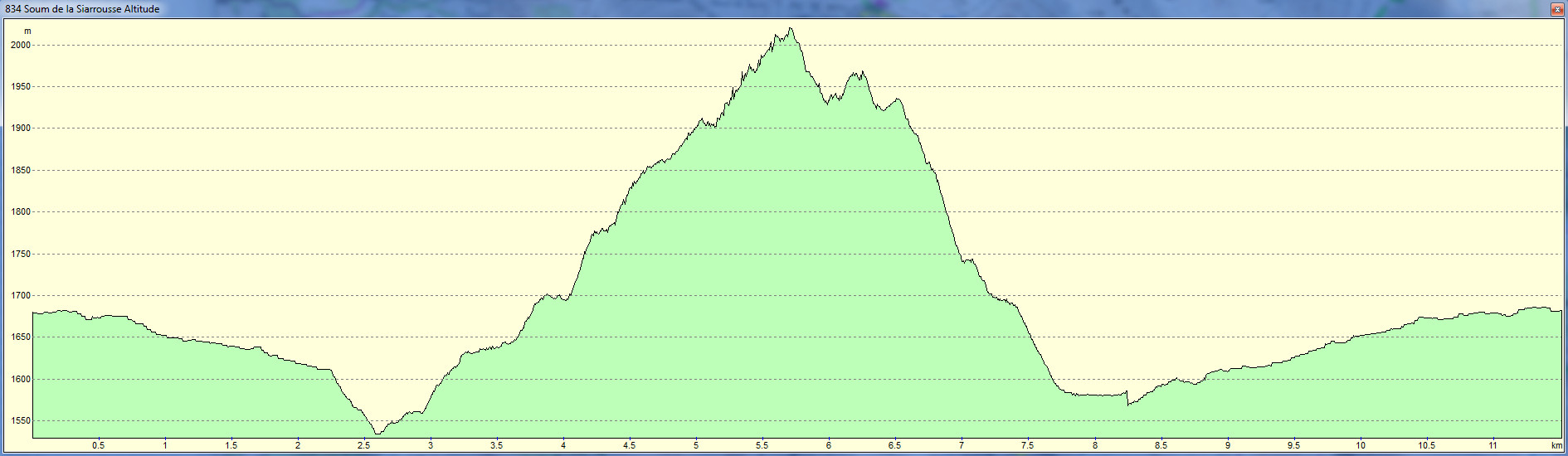Click the 9.5 tick on the distance axis
This screenshot has height=456, width=1568.
[x=1293, y=446]
